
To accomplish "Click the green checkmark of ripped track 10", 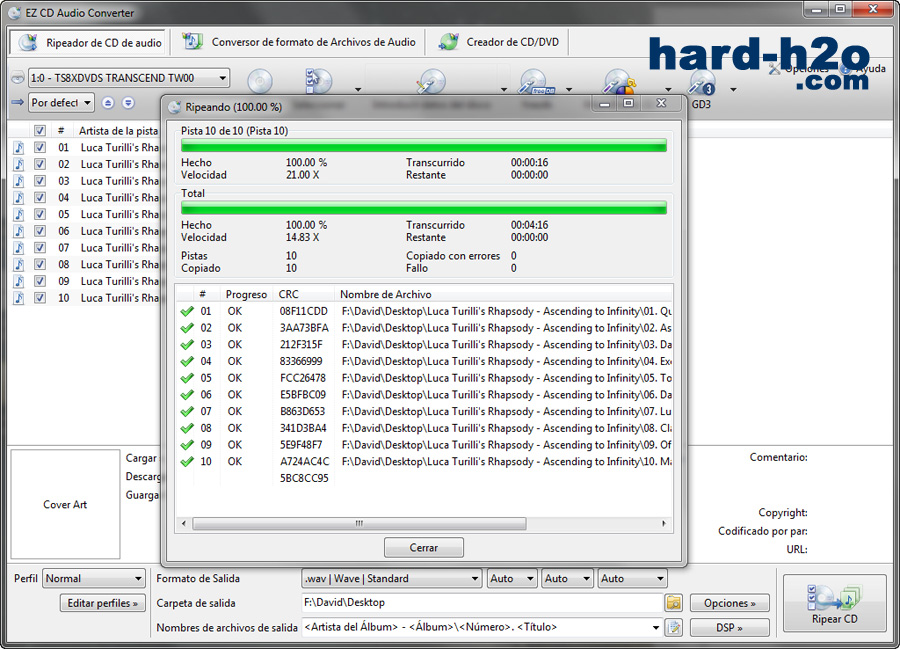I will click(187, 461).
